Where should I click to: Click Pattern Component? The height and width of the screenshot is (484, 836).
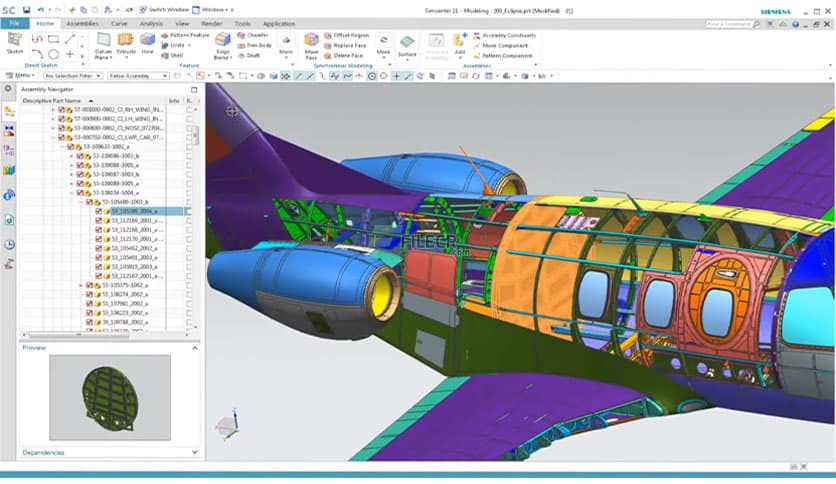click(502, 55)
